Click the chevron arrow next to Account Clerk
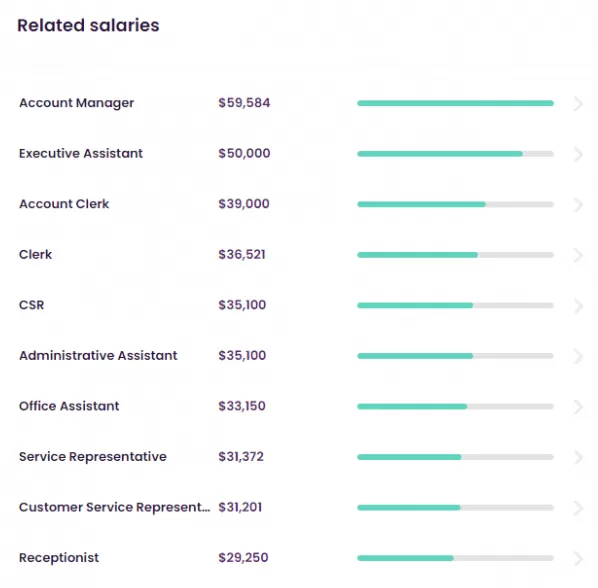The image size is (598, 588). coord(578,204)
